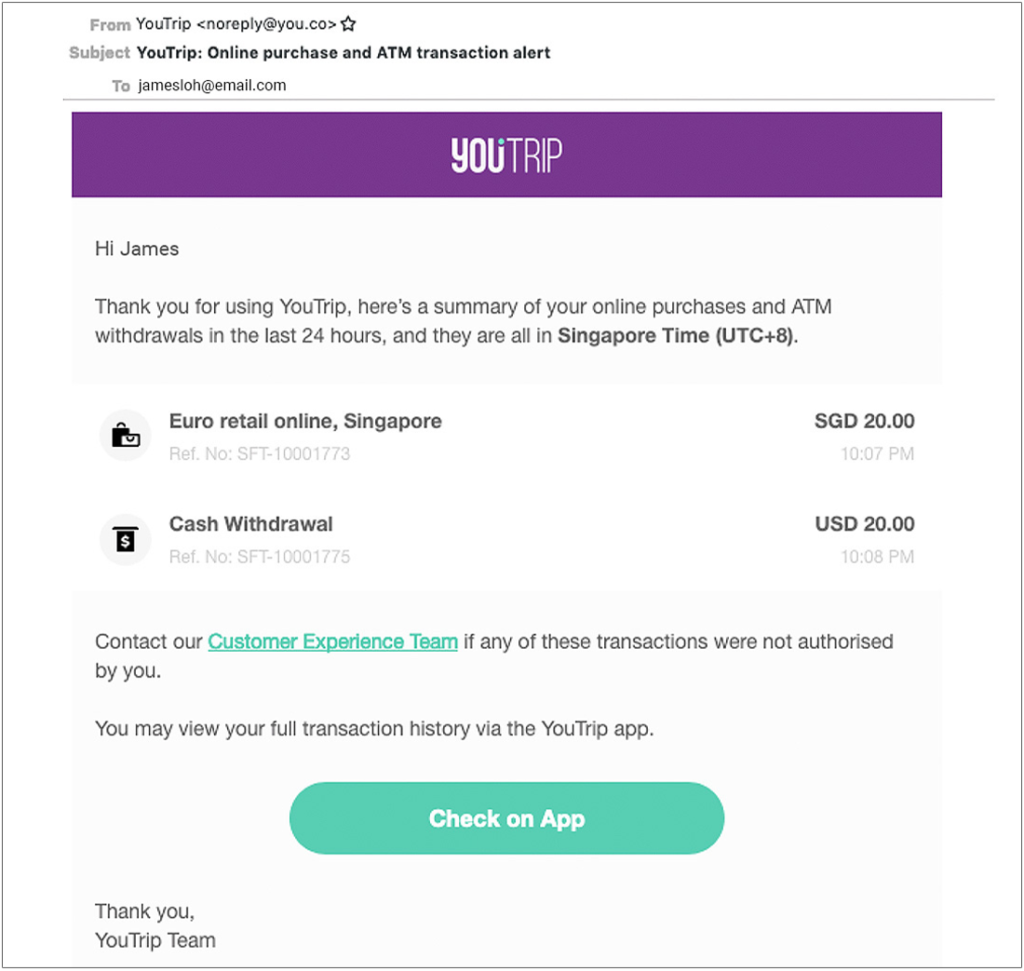
Task: Click the Singapore Time (UTC+8) bold text
Action: pyautogui.click(x=676, y=336)
